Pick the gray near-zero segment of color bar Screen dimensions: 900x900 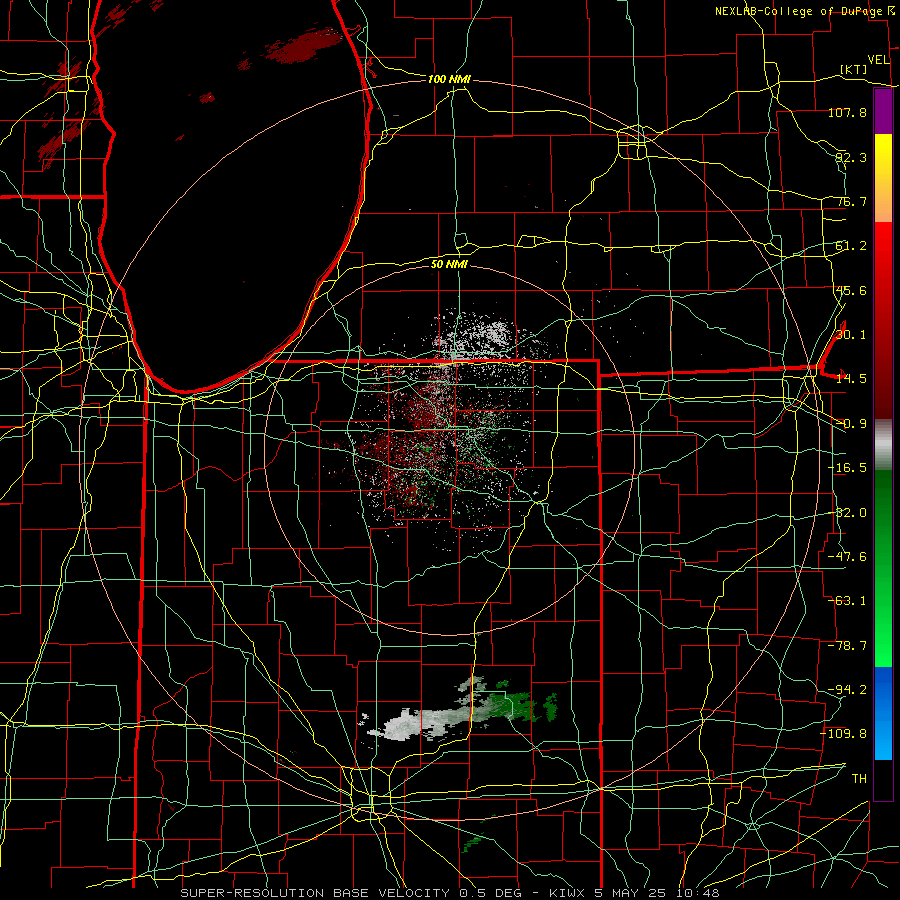(x=883, y=445)
